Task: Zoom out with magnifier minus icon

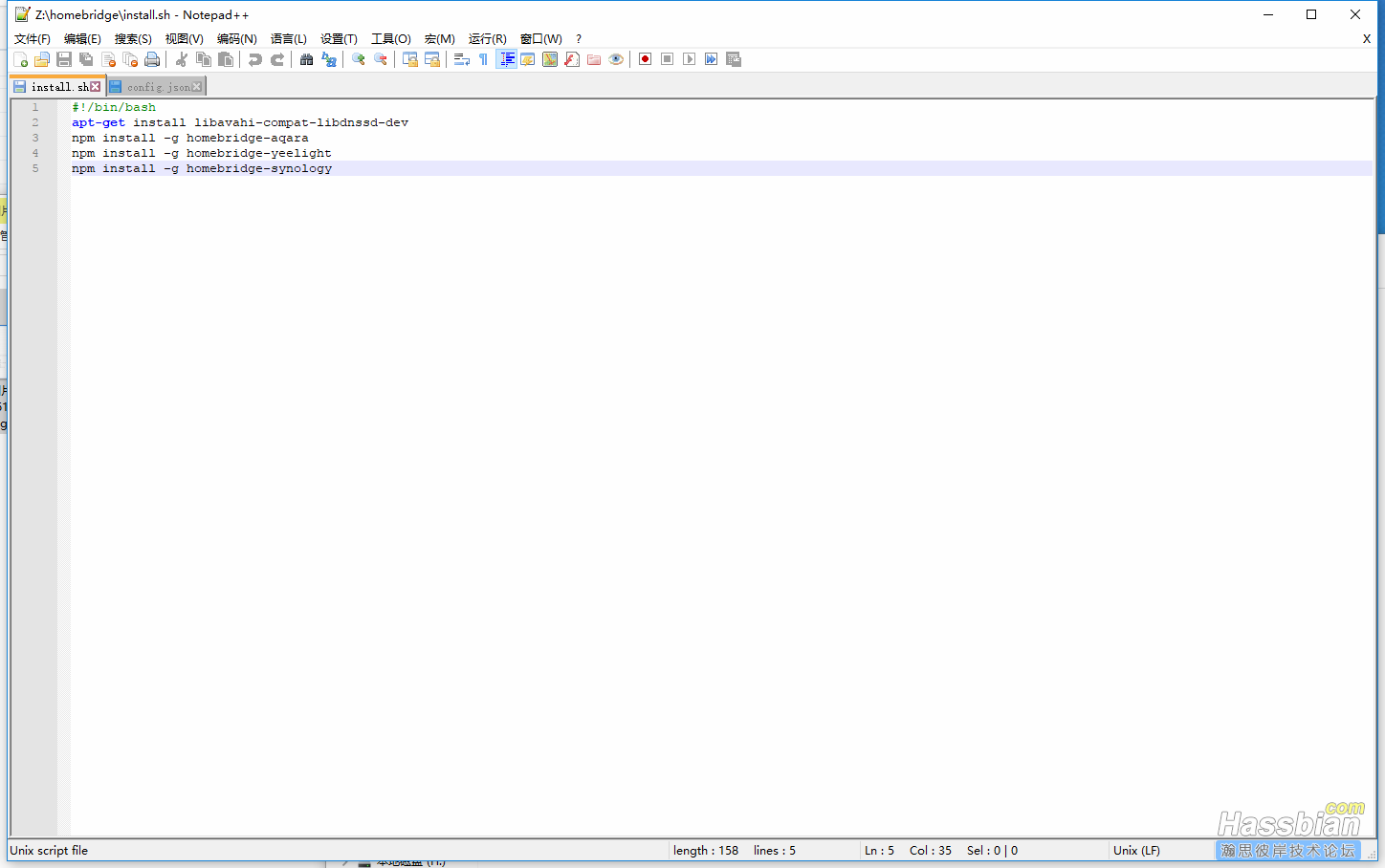Action: pyautogui.click(x=381, y=59)
